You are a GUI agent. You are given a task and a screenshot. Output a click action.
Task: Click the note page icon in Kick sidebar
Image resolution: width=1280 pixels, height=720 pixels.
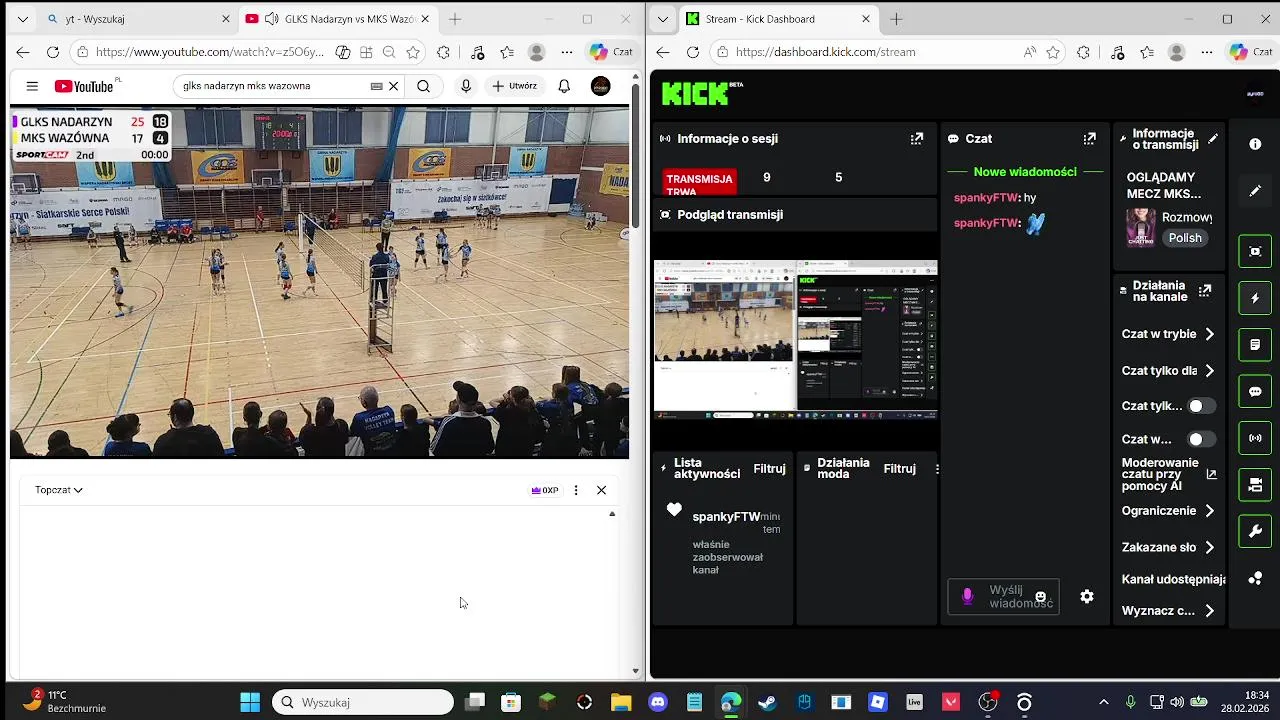pos(1255,345)
